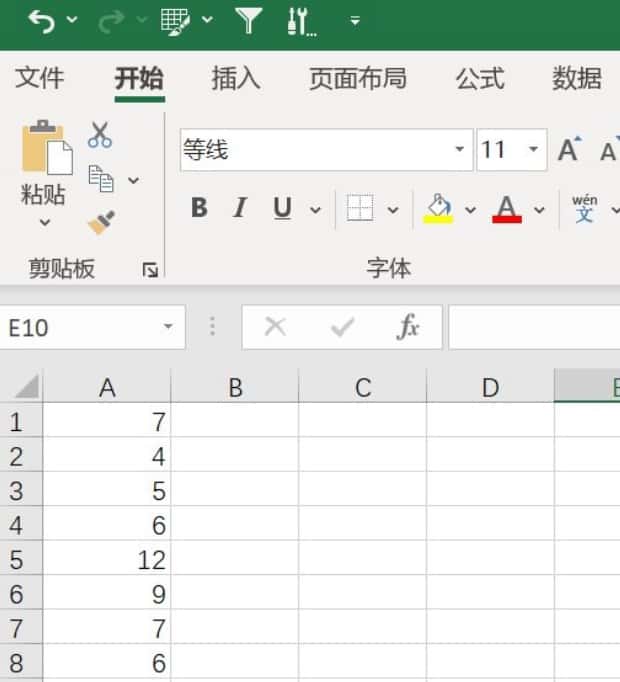The image size is (620, 682).
Task: Switch to the 插入 tab
Action: coord(236,78)
